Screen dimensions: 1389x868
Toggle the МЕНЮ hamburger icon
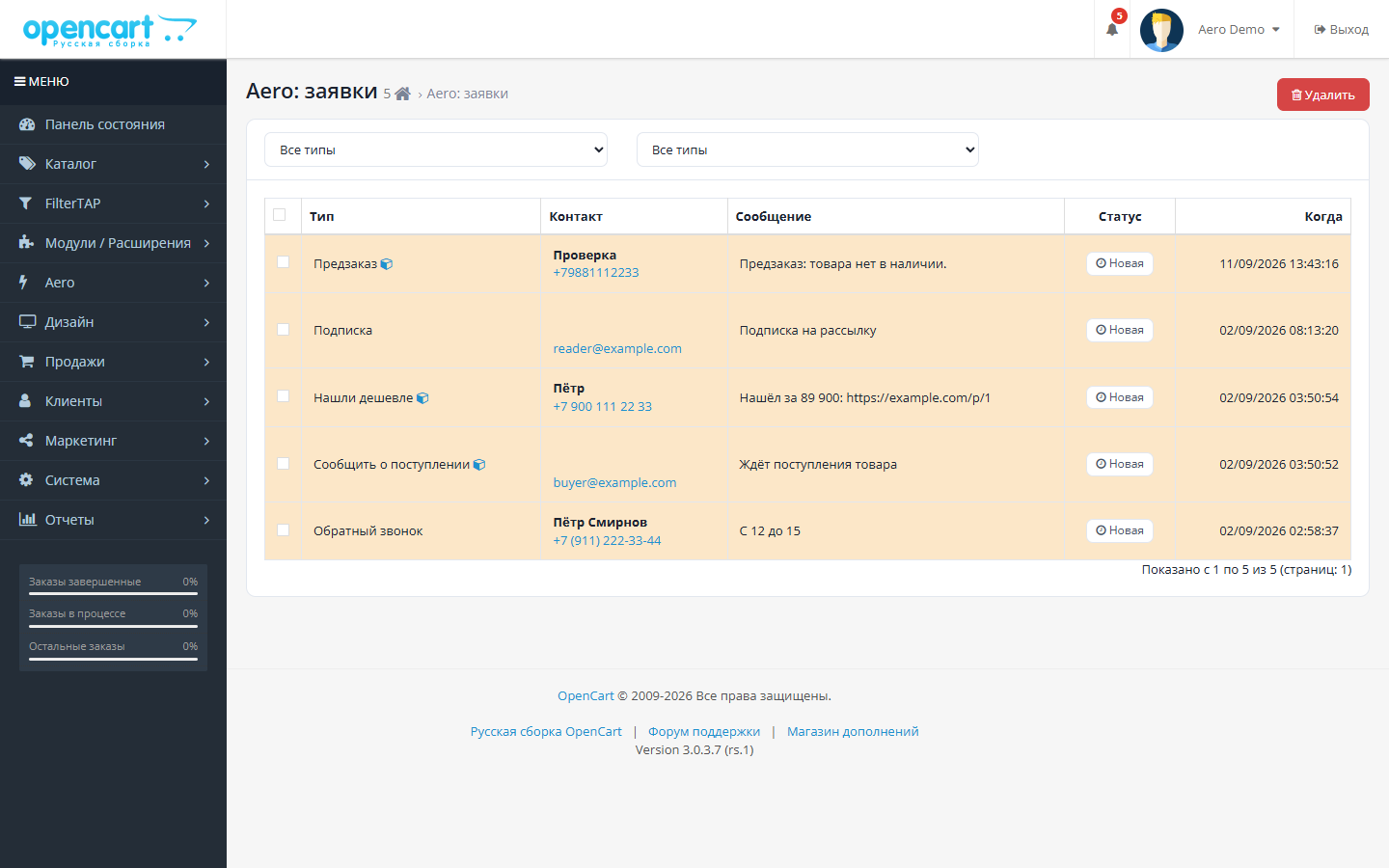(19, 82)
